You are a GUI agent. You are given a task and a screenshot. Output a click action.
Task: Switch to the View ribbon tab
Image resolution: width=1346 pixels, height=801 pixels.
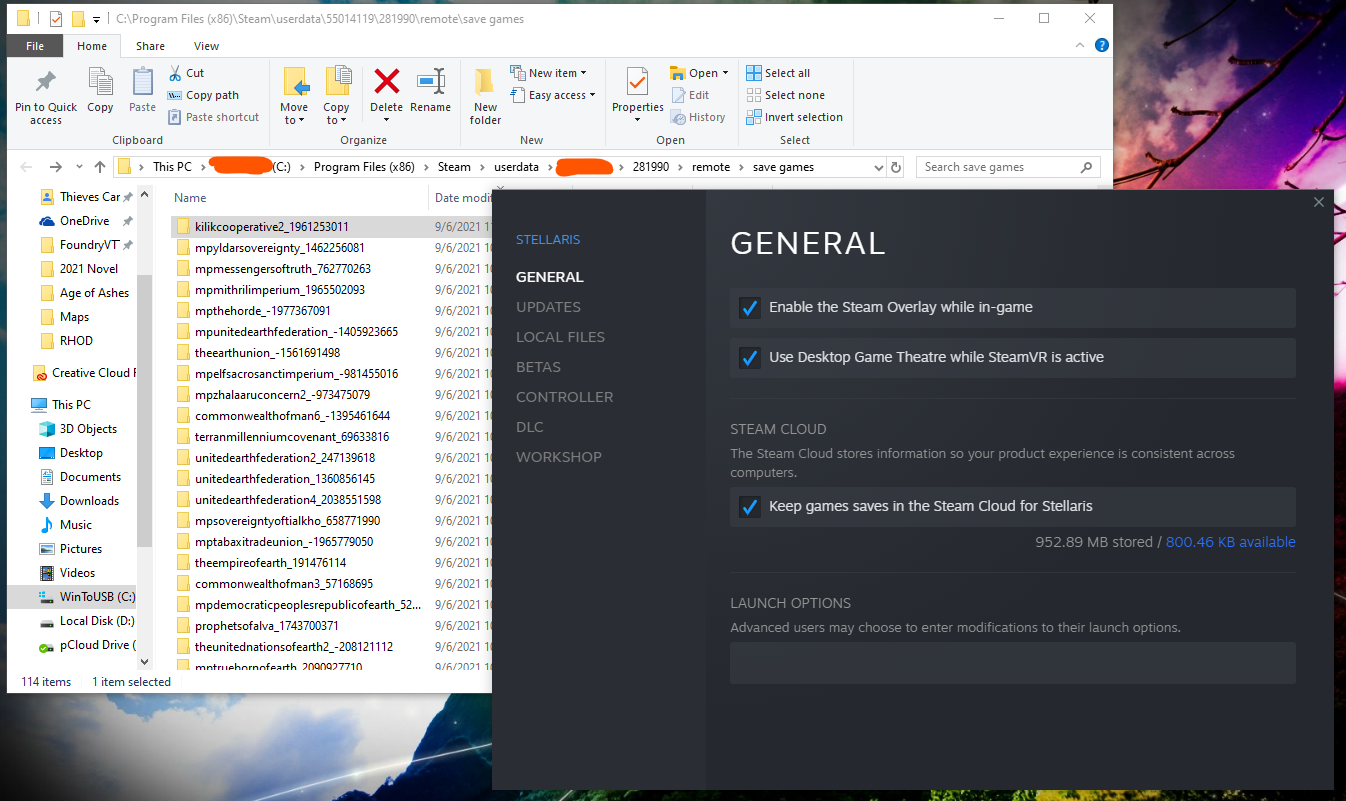tap(206, 46)
